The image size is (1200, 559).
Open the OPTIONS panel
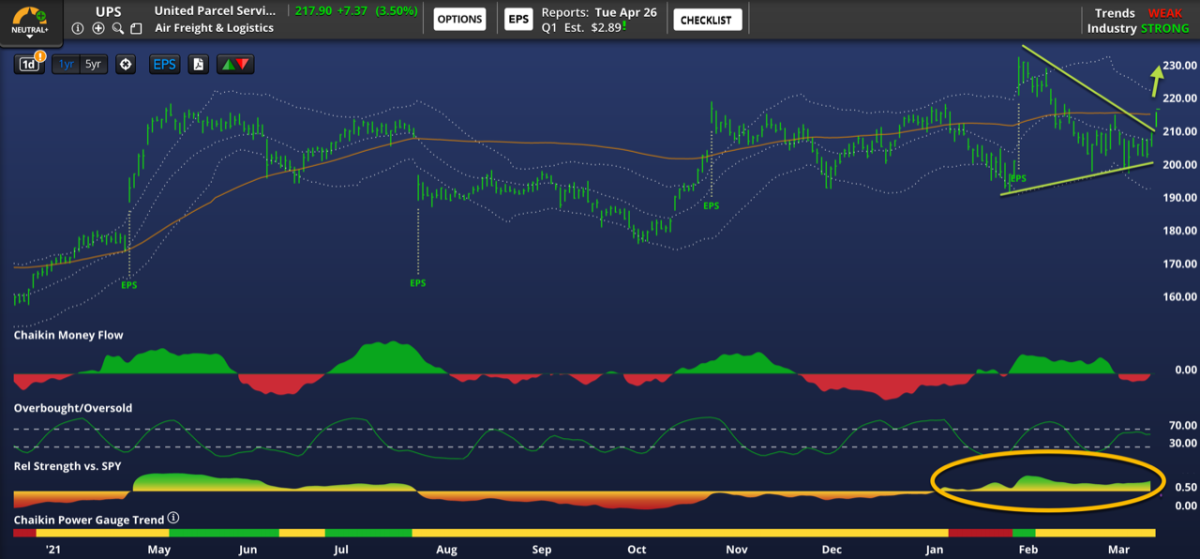[460, 19]
